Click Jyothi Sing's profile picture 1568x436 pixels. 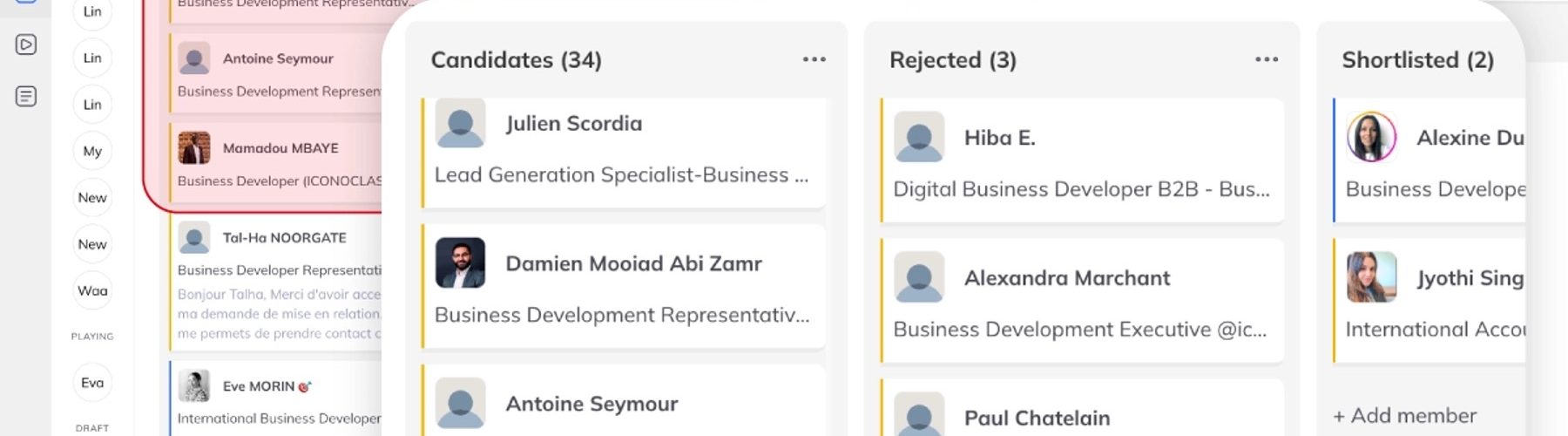tap(1371, 277)
